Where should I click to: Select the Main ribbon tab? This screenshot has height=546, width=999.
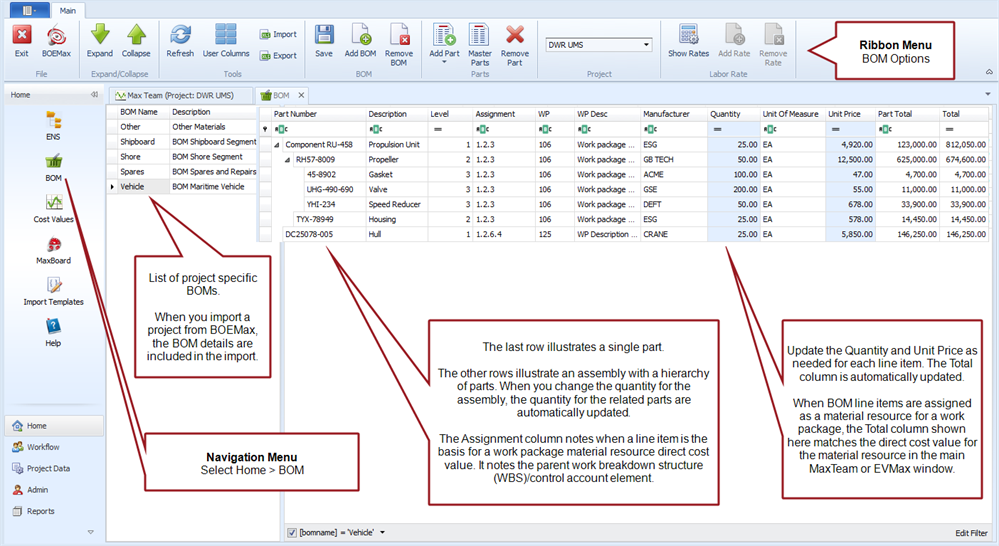(x=69, y=10)
